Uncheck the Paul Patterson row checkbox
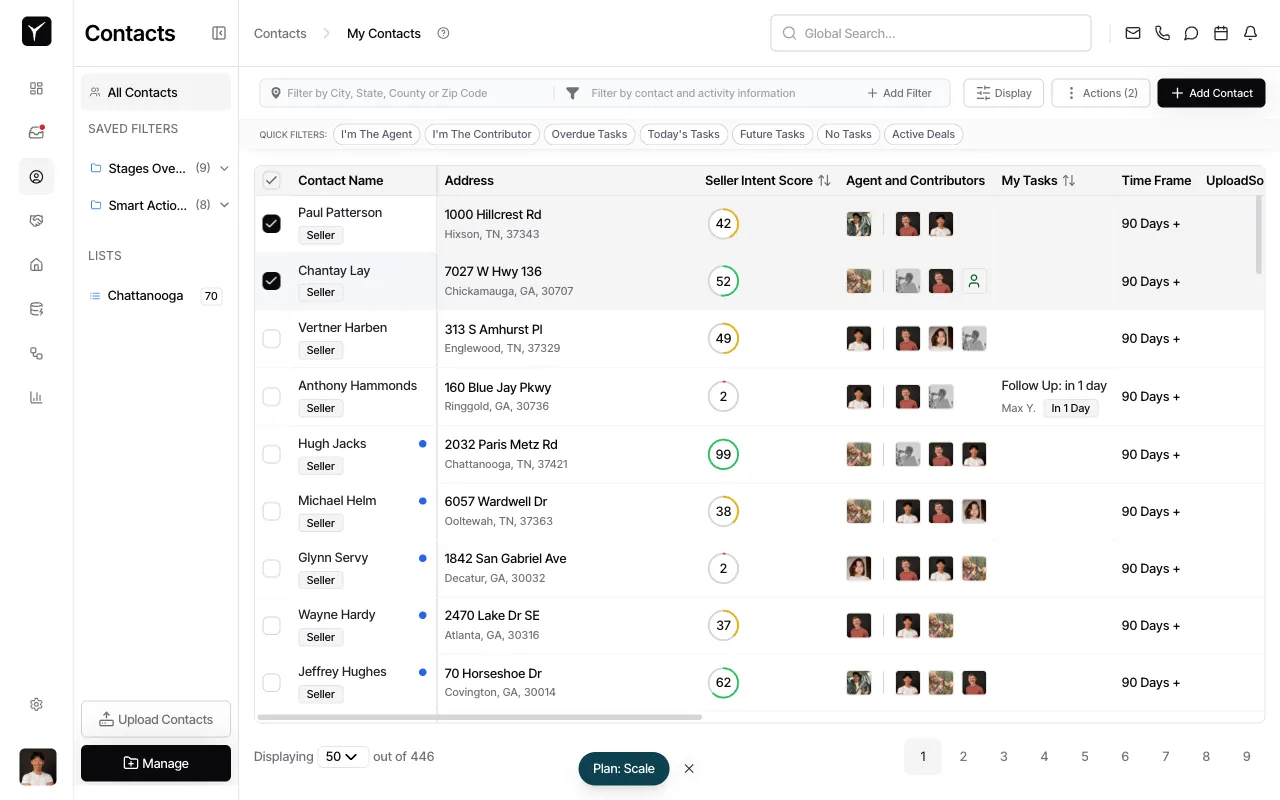The height and width of the screenshot is (800, 1280). point(271,223)
